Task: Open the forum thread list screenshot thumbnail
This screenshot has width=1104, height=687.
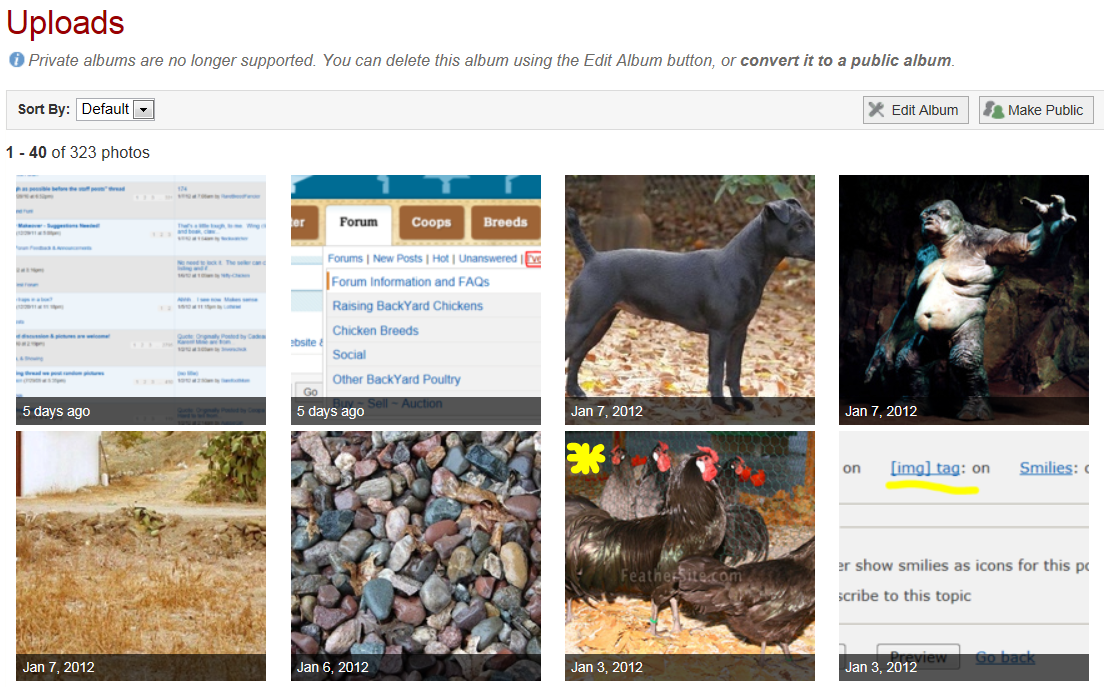Action: pyautogui.click(x=141, y=300)
